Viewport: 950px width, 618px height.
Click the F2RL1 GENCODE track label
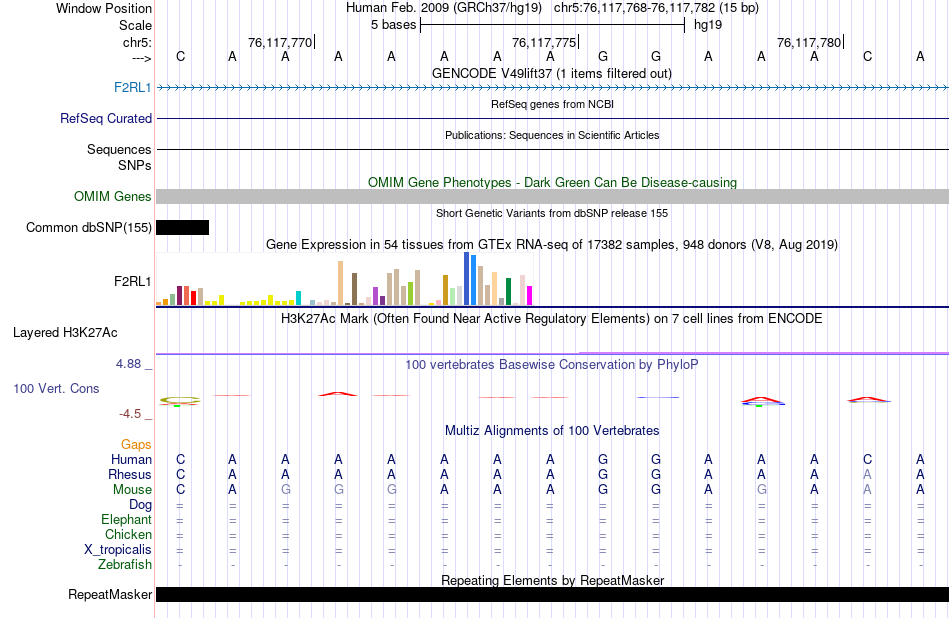[133, 87]
